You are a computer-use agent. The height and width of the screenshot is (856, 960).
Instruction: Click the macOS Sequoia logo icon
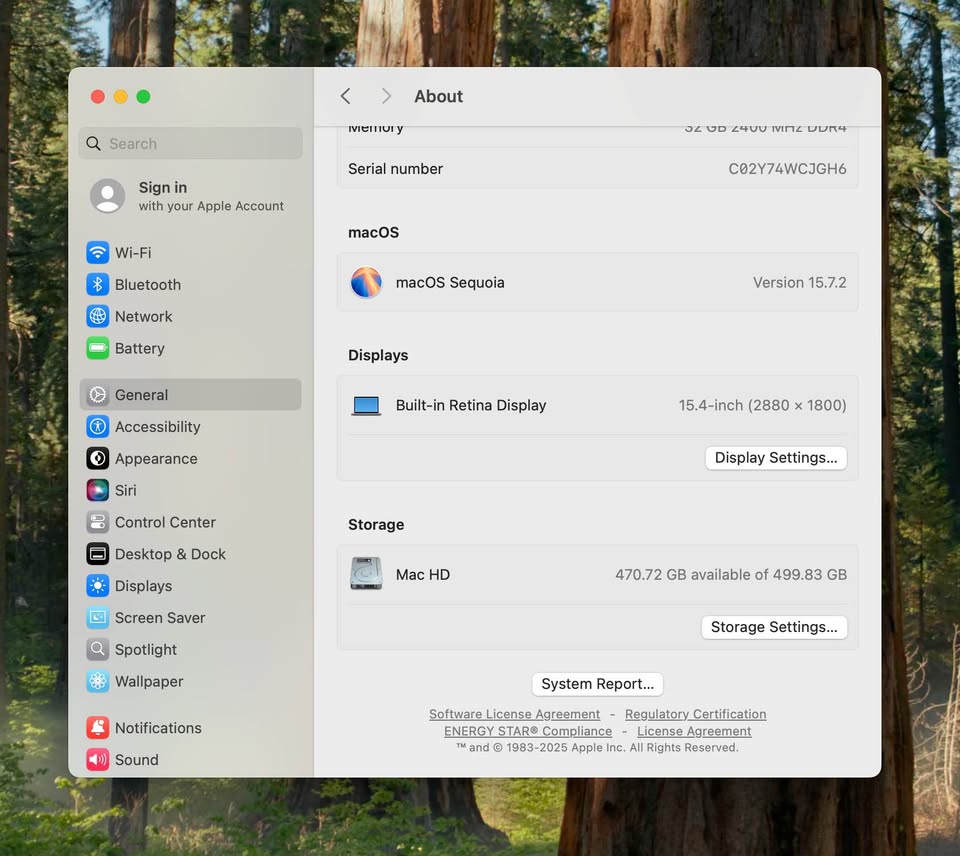pos(366,283)
